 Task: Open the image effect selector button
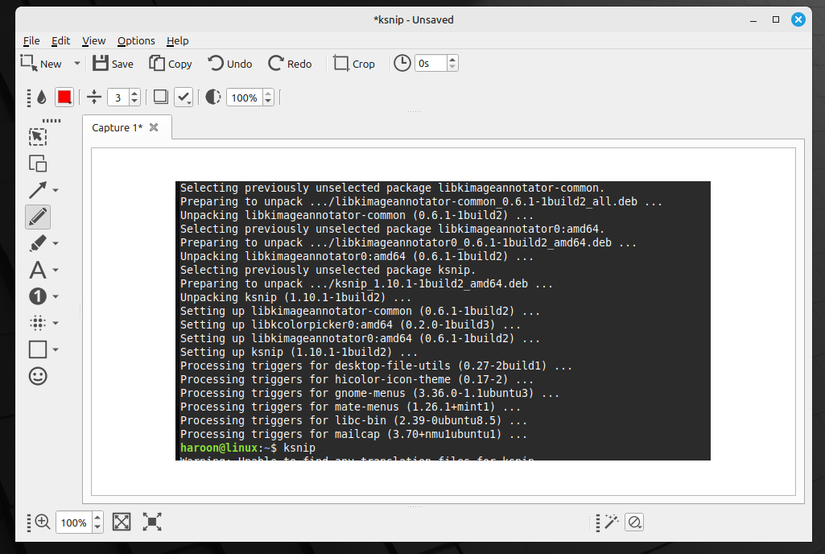[635, 522]
